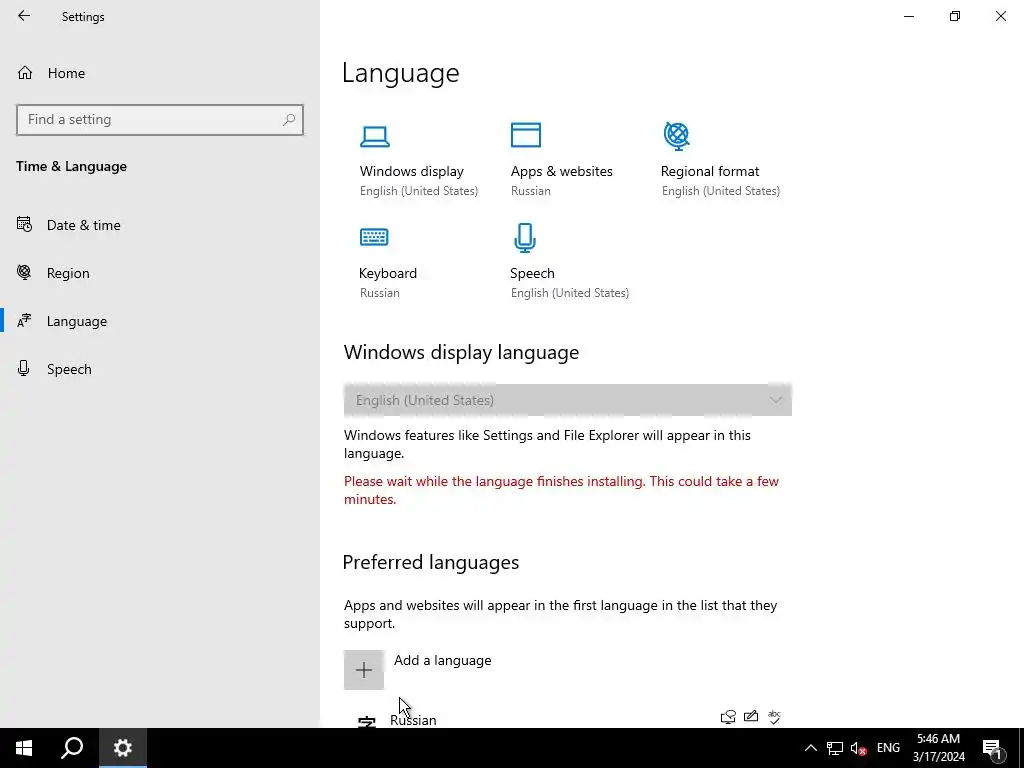This screenshot has height=768, width=1024.
Task: Click the handwriting icon on Russian row
Action: click(x=751, y=716)
